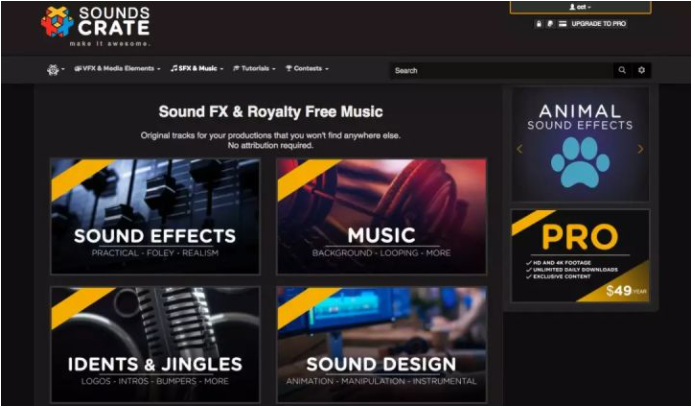Click the lock icon near upgrade
This screenshot has height=406, width=691.
539,24
